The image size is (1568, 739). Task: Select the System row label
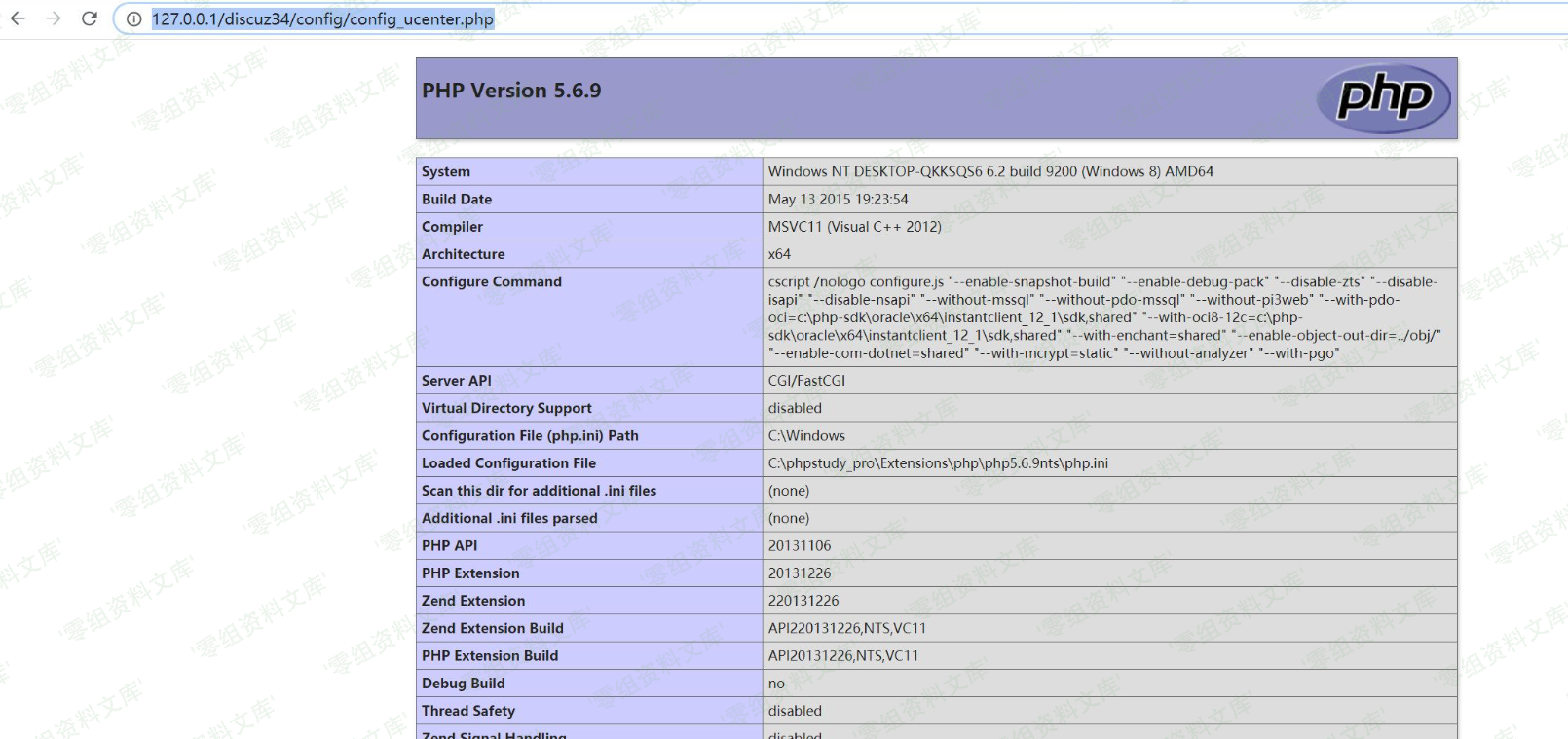pos(446,171)
